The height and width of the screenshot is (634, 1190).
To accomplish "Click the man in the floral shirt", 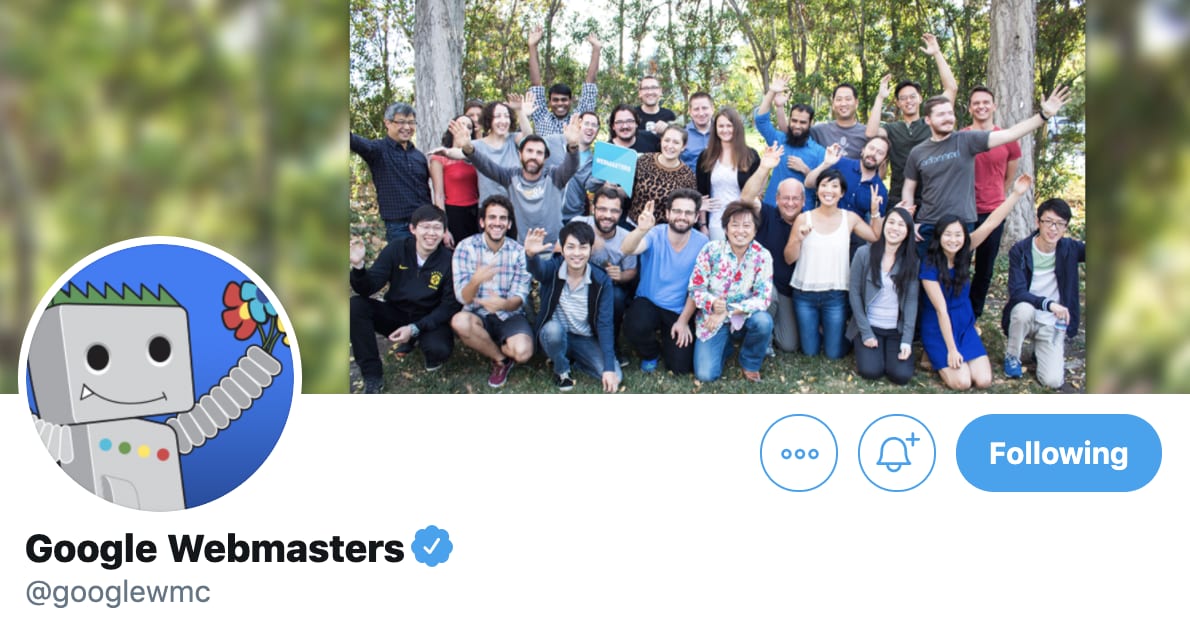I will pyautogui.click(x=732, y=292).
